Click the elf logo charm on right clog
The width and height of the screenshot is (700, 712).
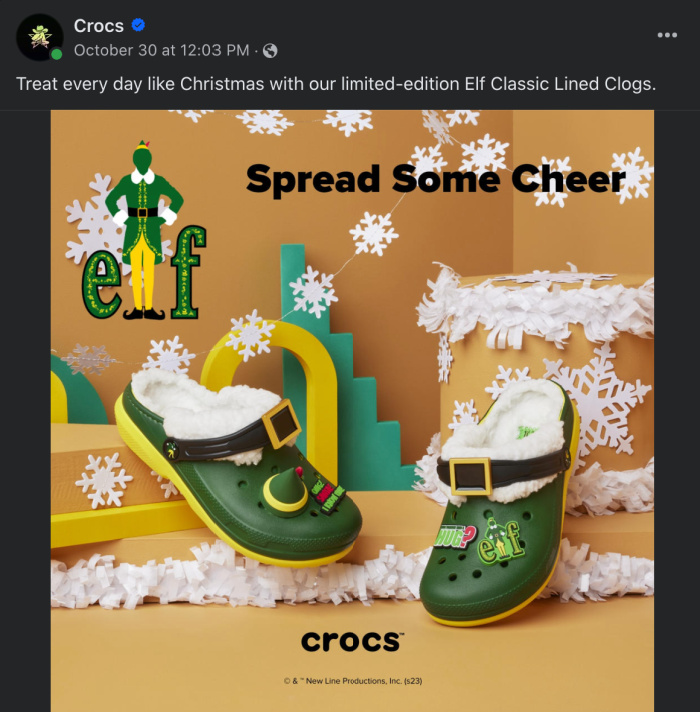pyautogui.click(x=500, y=542)
